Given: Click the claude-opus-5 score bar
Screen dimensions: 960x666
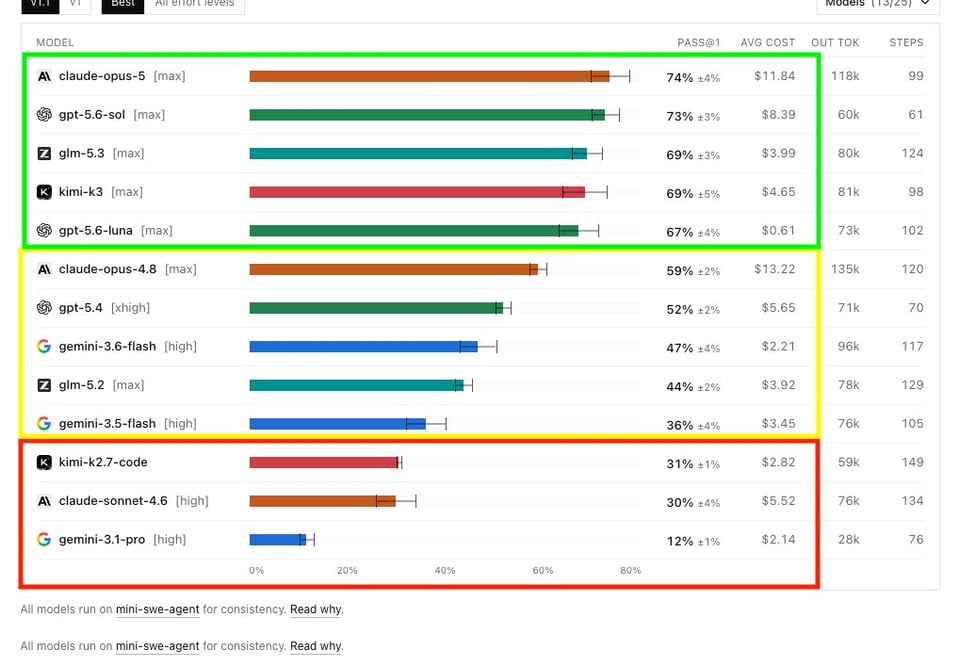Looking at the screenshot, I should coord(429,77).
